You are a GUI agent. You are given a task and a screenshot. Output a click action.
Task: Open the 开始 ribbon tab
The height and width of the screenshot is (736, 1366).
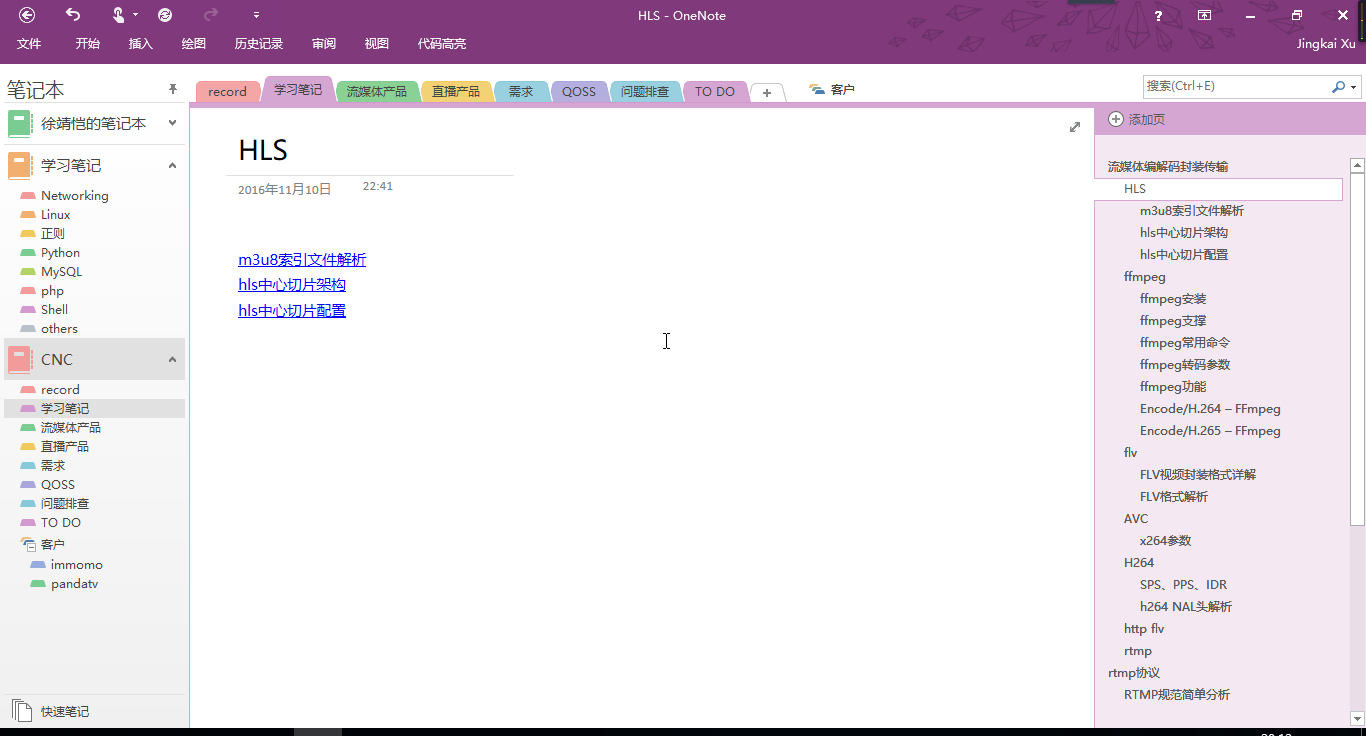[88, 44]
